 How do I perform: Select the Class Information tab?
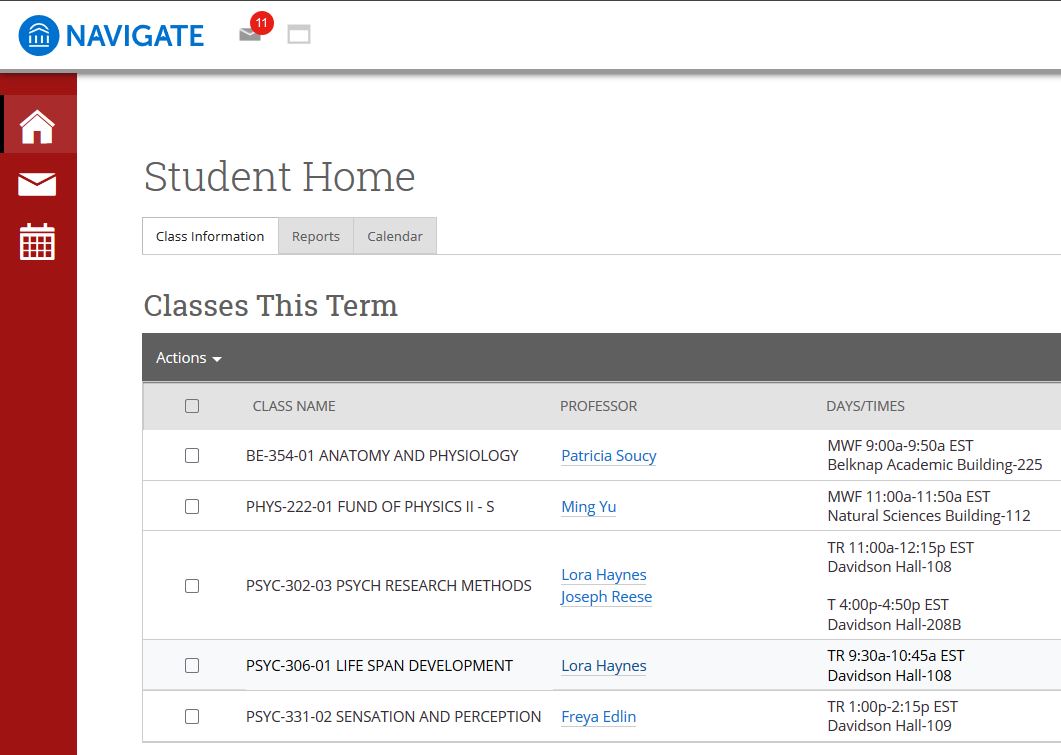[x=210, y=237]
